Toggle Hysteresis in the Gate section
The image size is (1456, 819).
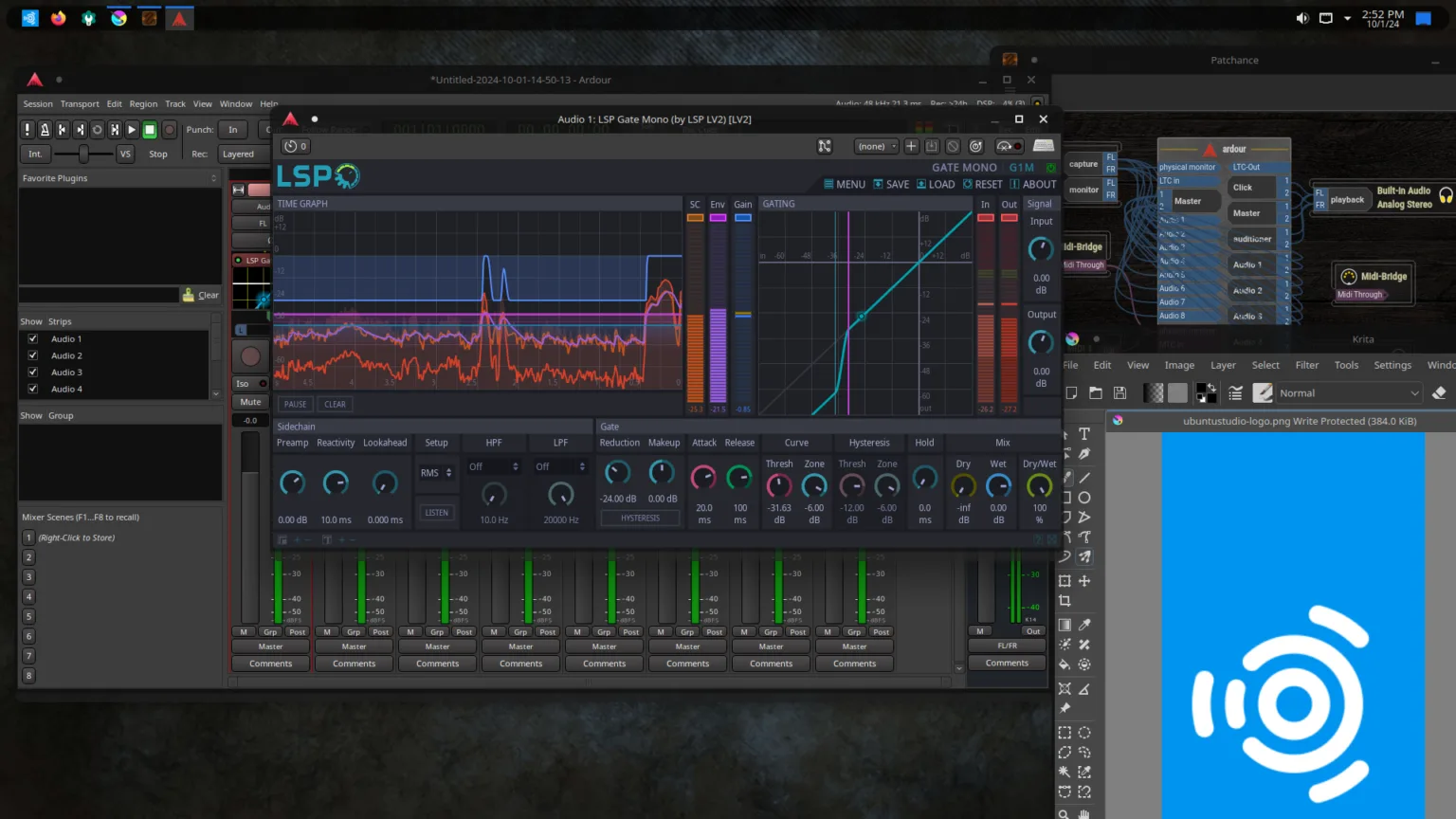point(640,518)
